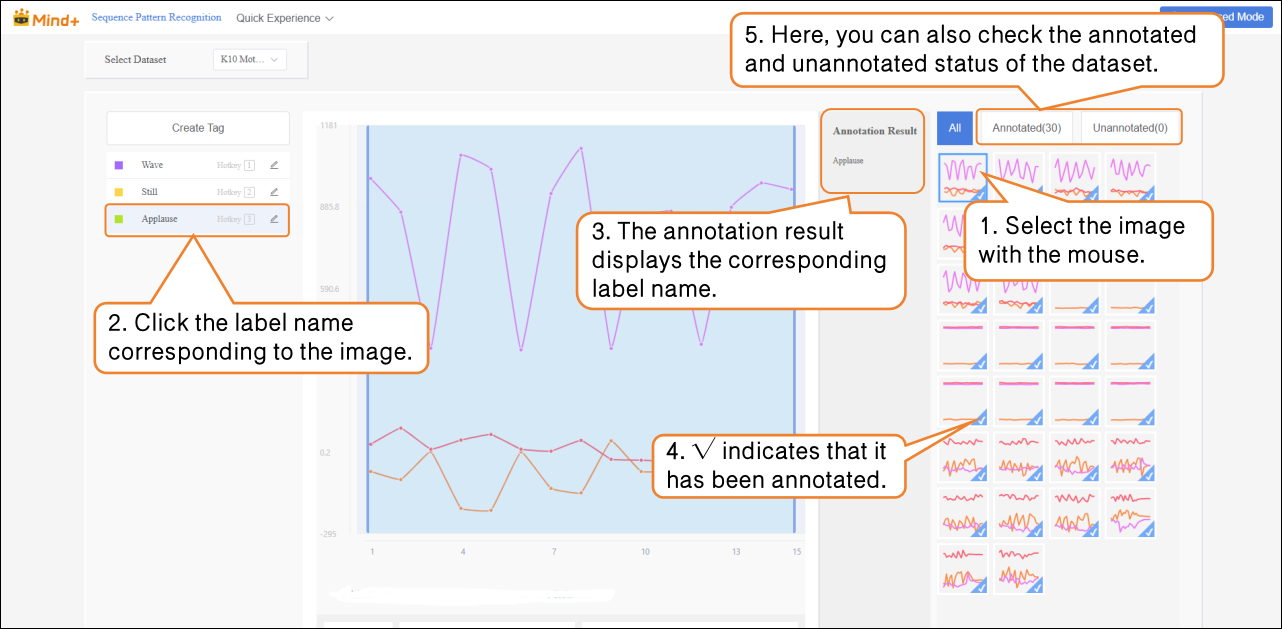This screenshot has height=629, width=1282.
Task: Edit the Applause tag with pencil icon
Action: click(274, 219)
